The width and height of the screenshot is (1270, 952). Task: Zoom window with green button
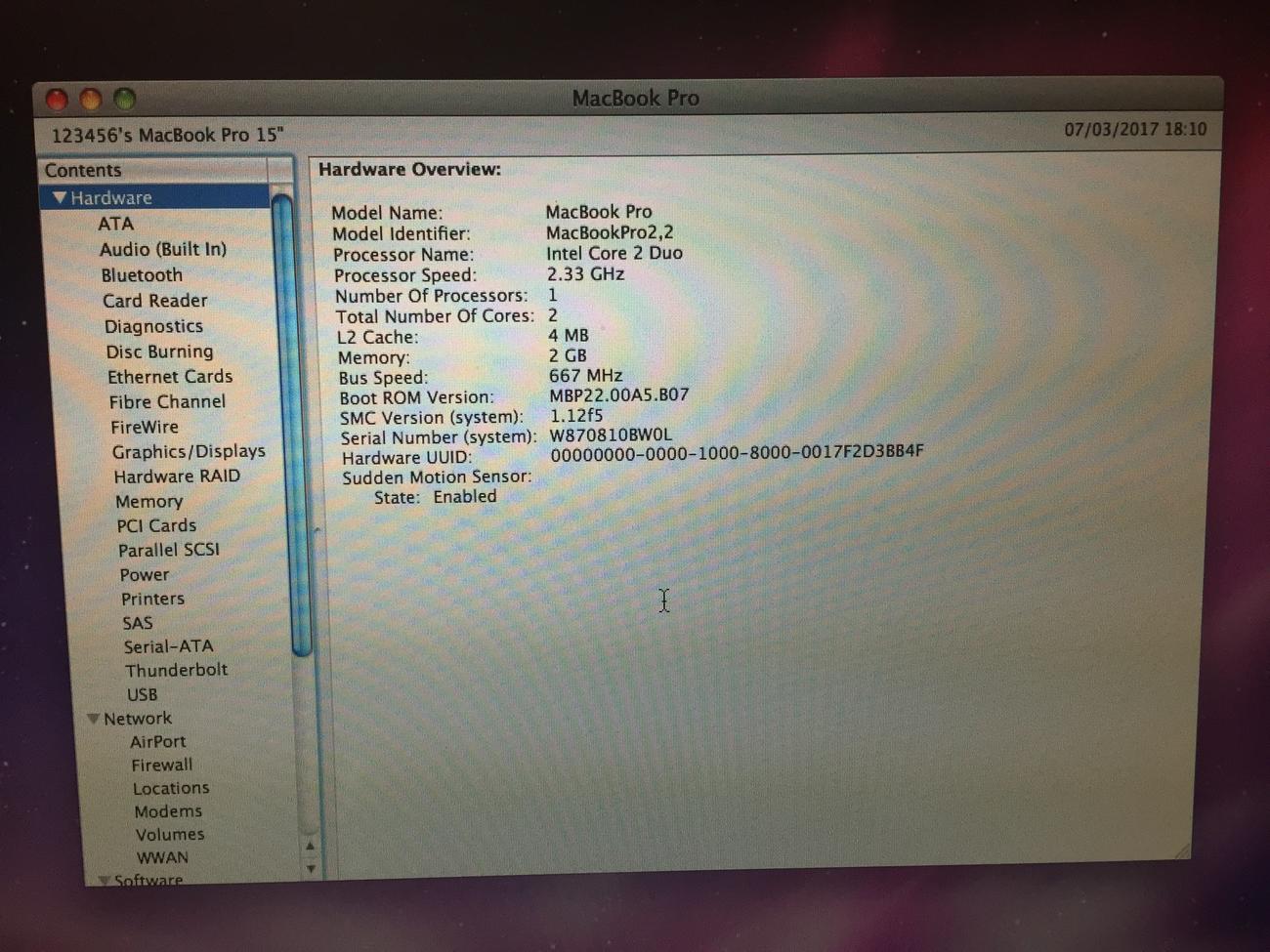point(124,99)
